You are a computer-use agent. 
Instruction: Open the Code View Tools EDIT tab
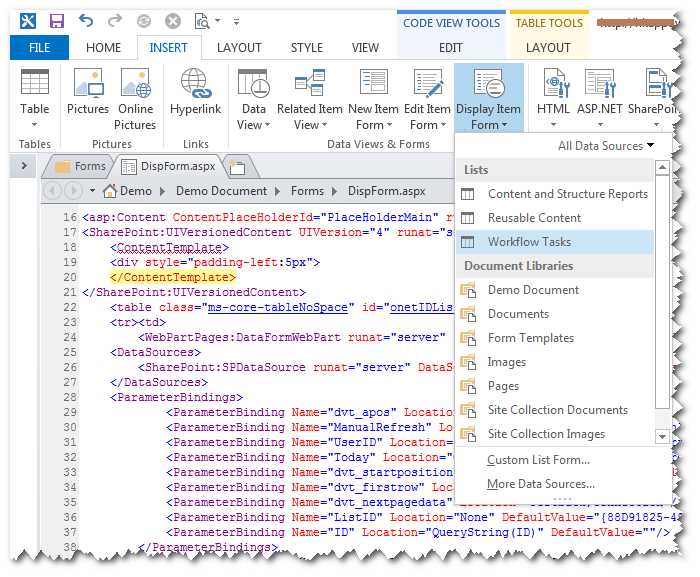450,47
